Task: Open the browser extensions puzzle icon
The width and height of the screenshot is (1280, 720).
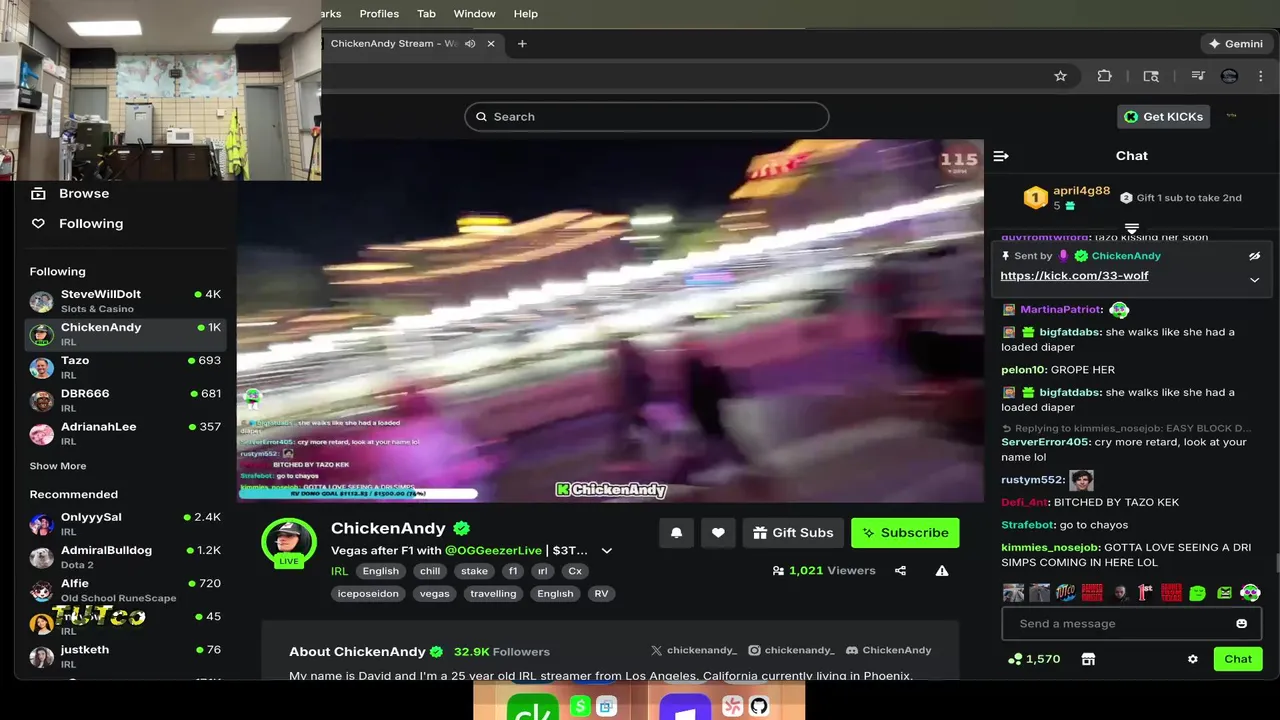Action: click(1105, 76)
